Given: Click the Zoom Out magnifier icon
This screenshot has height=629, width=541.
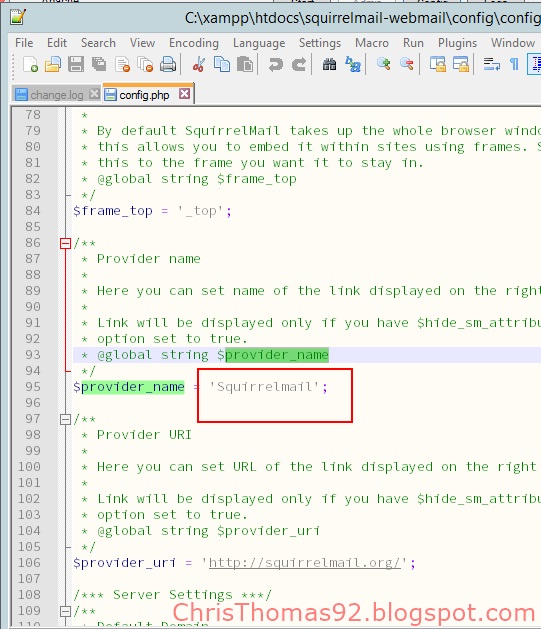Looking at the screenshot, I should [x=407, y=64].
